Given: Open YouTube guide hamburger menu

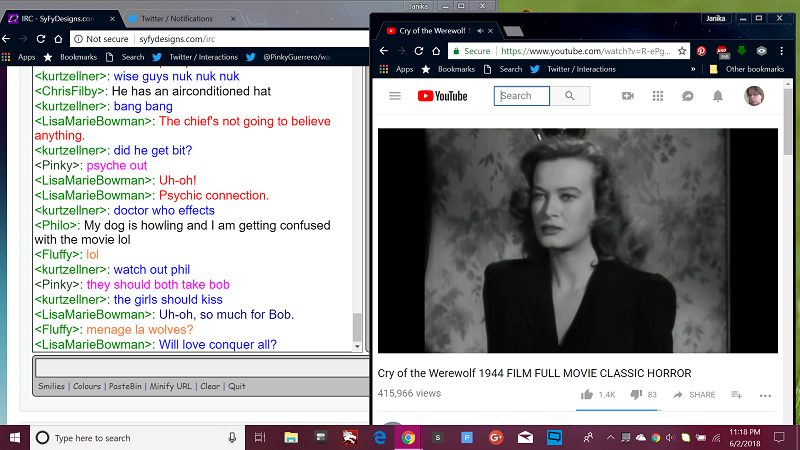Looking at the screenshot, I should [395, 96].
